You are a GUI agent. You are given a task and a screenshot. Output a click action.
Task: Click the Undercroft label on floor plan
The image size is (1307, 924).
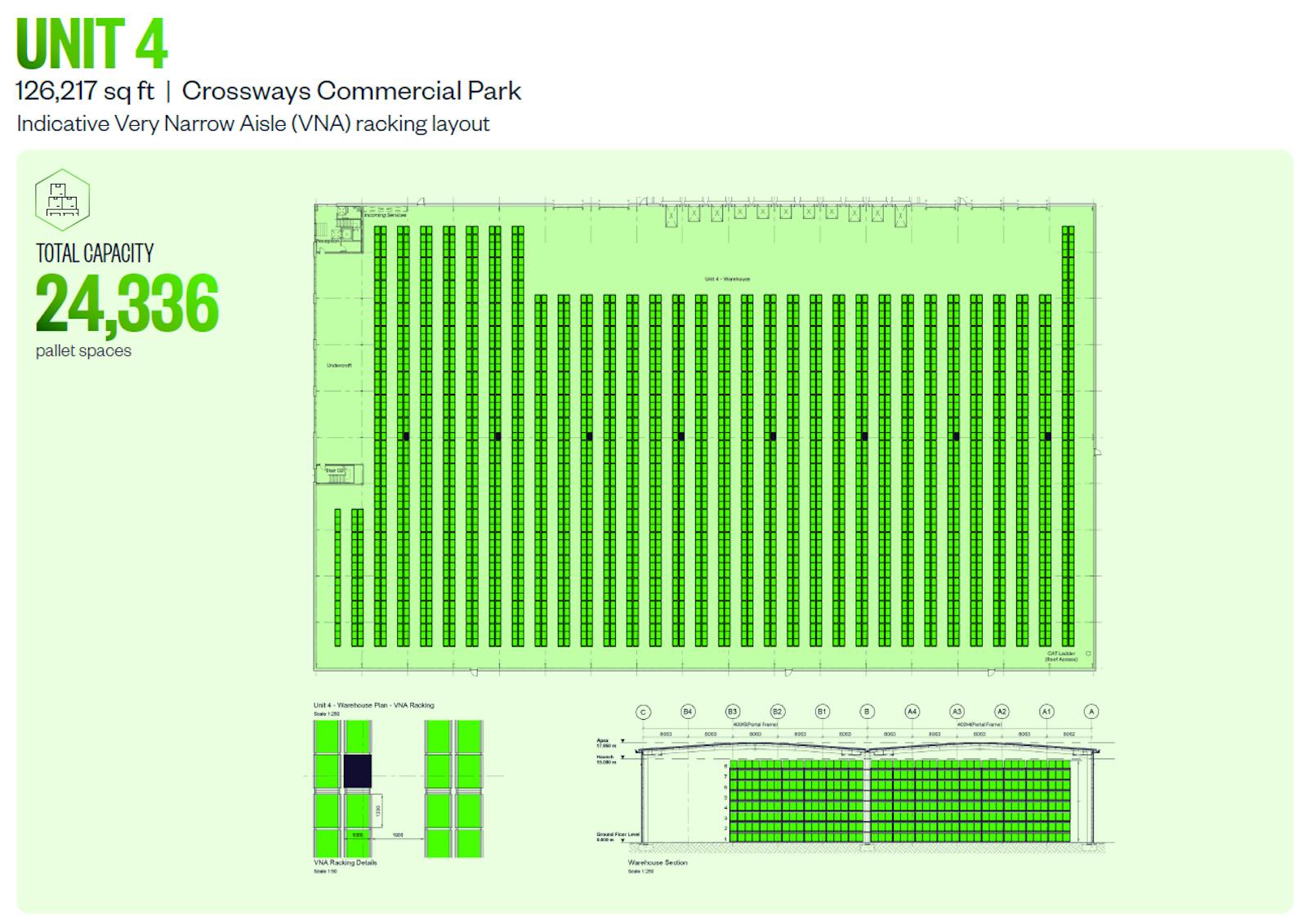pos(339,365)
